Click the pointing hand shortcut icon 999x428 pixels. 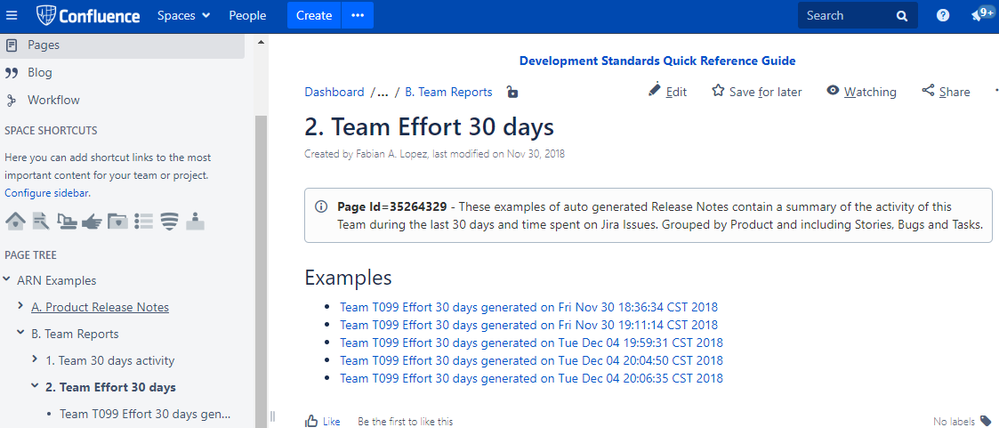[x=92, y=221]
